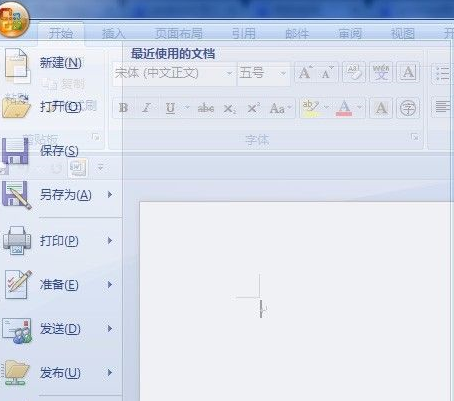454x401 pixels.
Task: Apply the red font color
Action: click(344, 108)
